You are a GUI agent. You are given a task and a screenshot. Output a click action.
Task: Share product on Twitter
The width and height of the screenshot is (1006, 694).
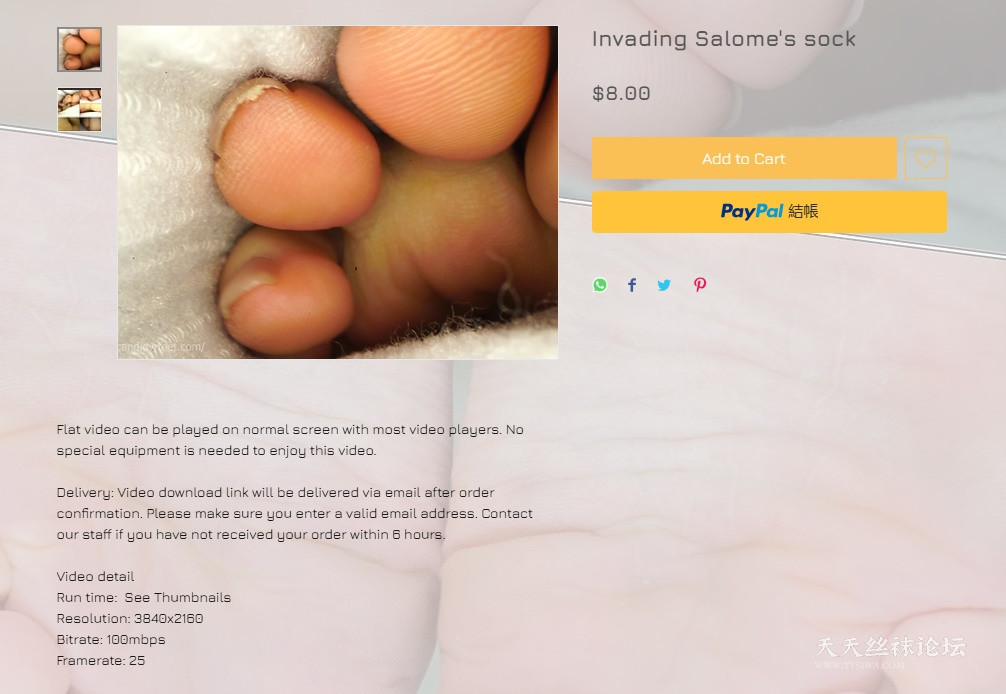point(664,285)
